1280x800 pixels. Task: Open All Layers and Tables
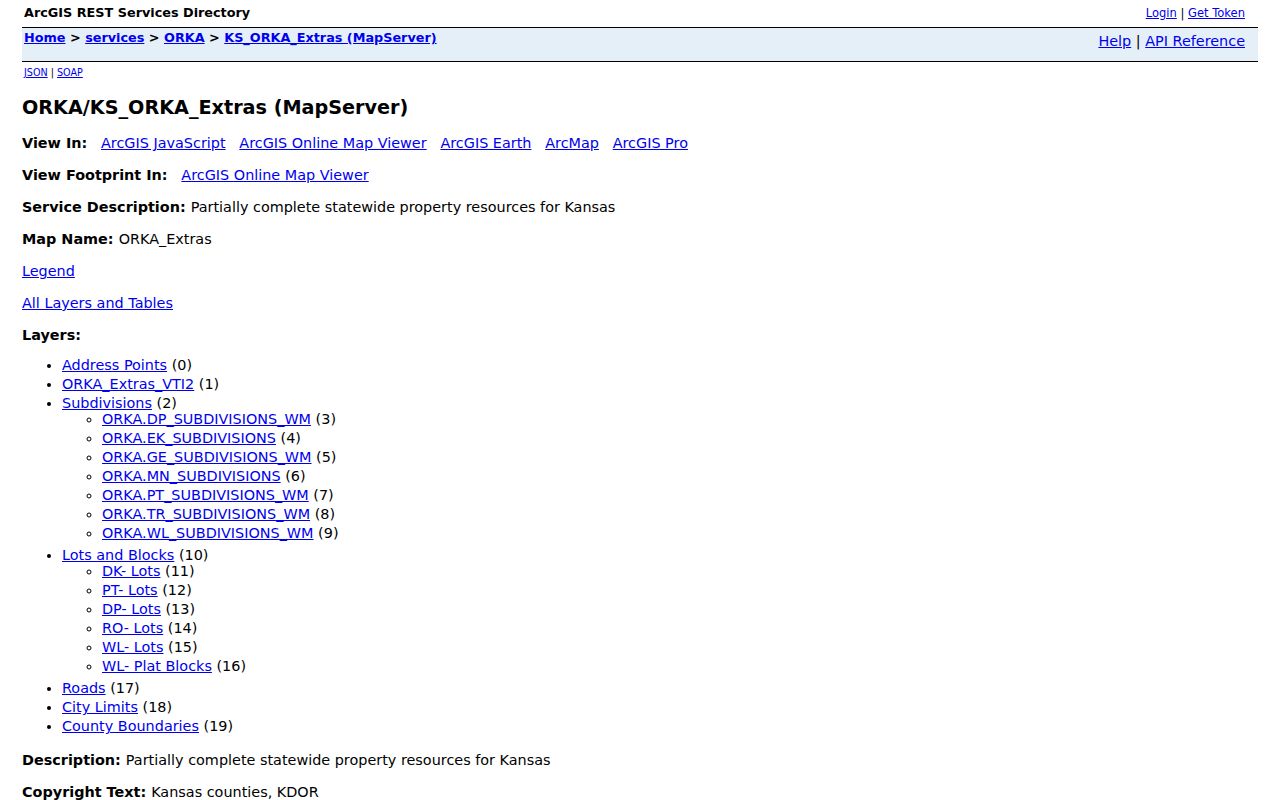pos(97,303)
